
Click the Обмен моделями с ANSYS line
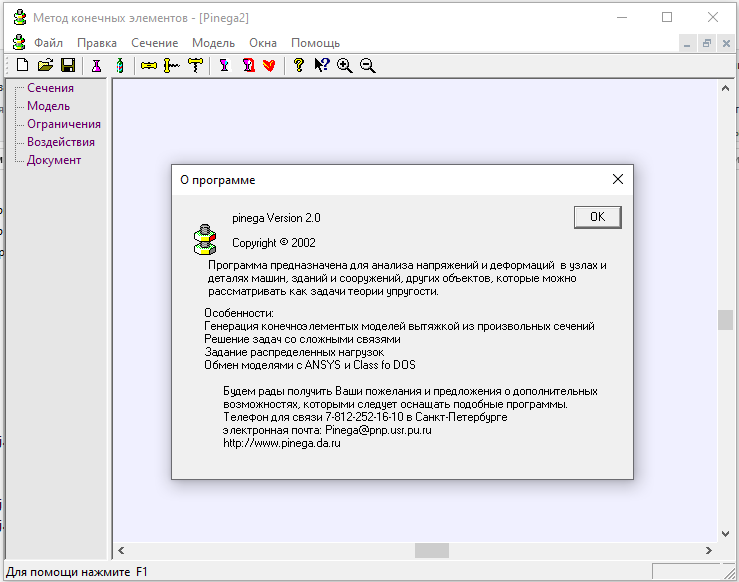tap(310, 365)
